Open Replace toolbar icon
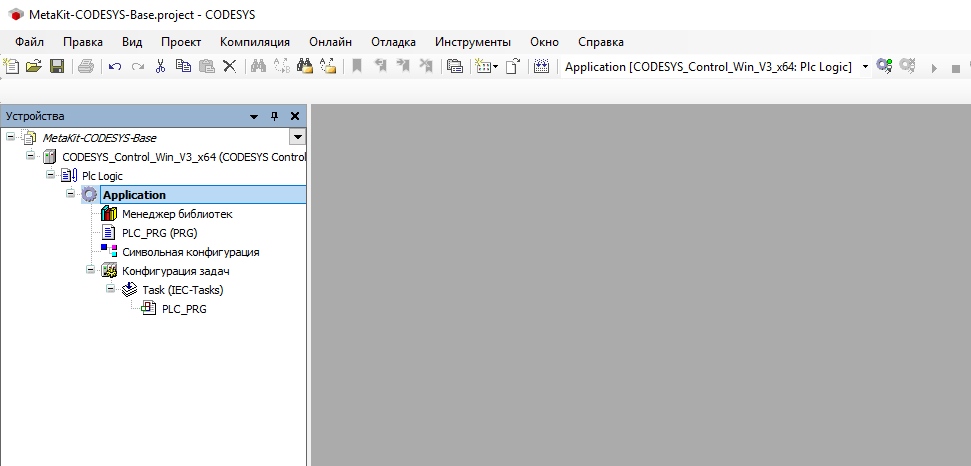Screen dimensions: 971x466 coord(281,66)
